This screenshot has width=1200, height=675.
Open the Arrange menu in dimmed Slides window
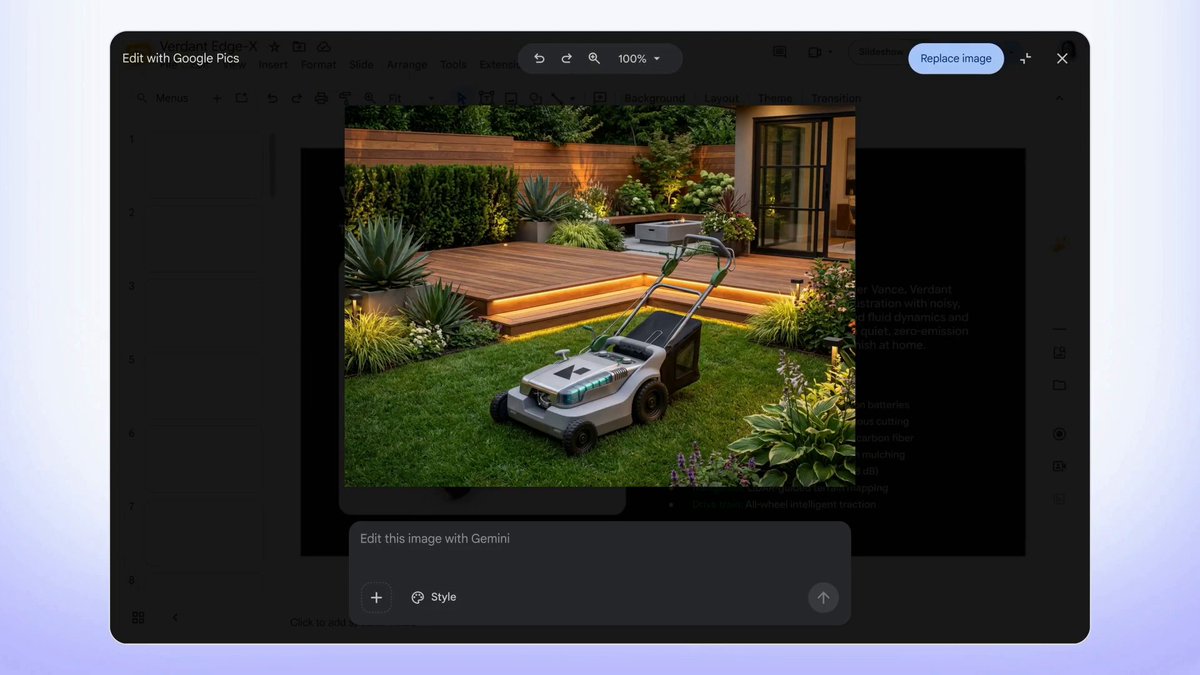tap(407, 65)
